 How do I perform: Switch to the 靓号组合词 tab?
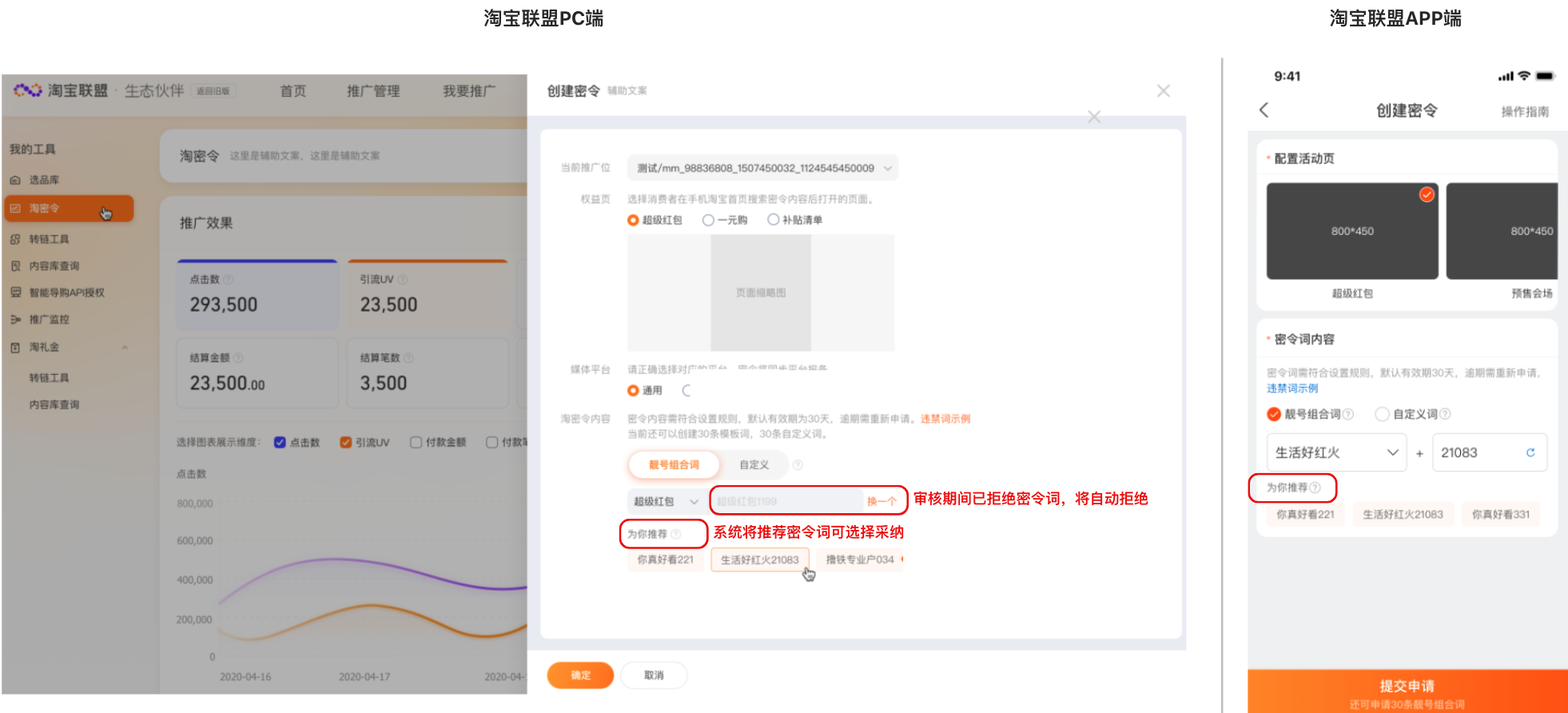pyautogui.click(x=674, y=465)
